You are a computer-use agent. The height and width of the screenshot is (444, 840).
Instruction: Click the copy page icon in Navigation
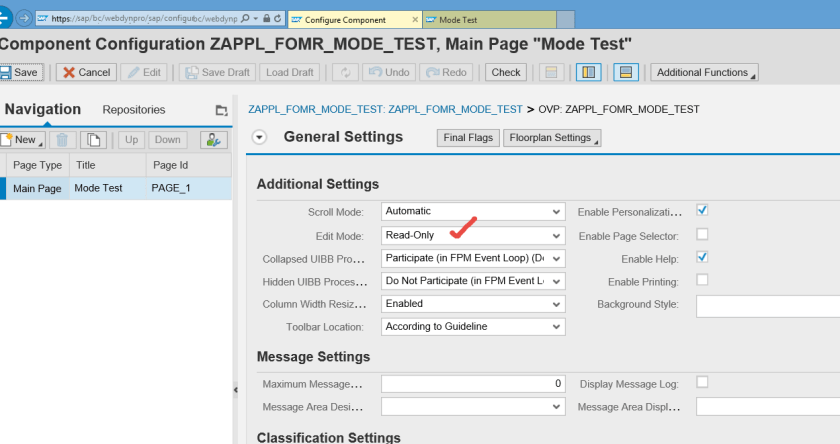coord(93,140)
